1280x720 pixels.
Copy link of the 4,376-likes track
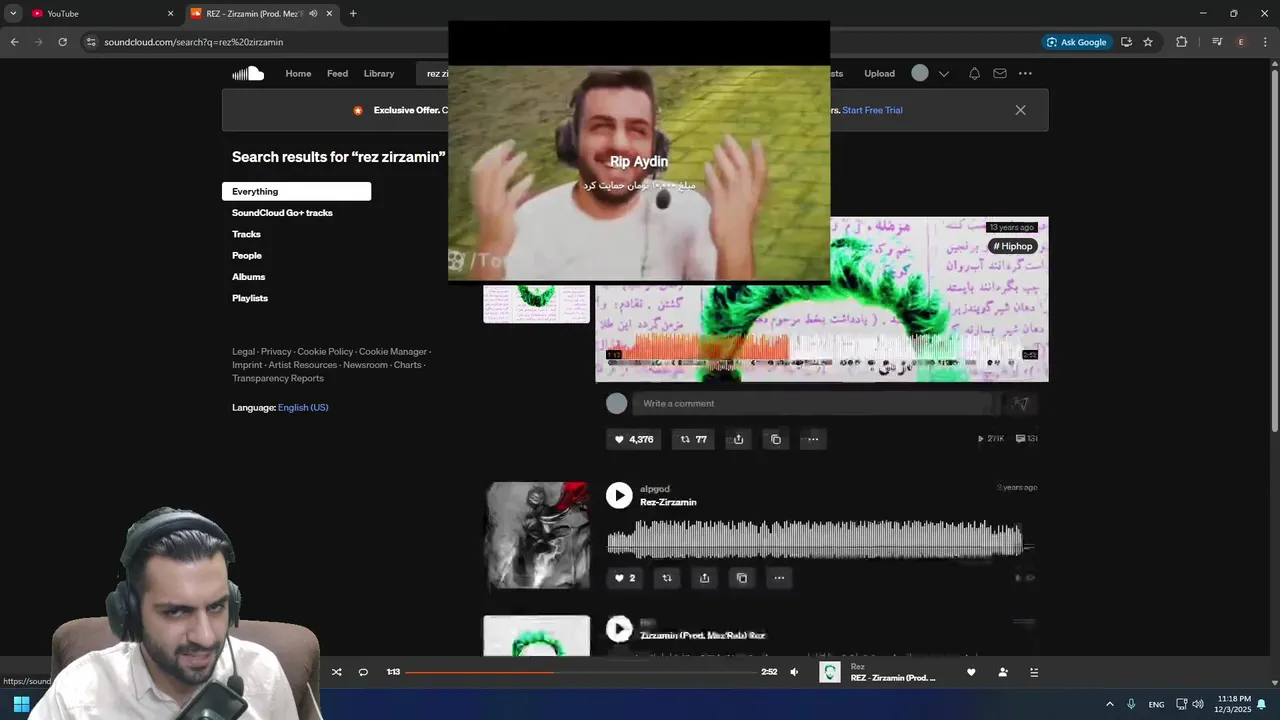(x=775, y=439)
